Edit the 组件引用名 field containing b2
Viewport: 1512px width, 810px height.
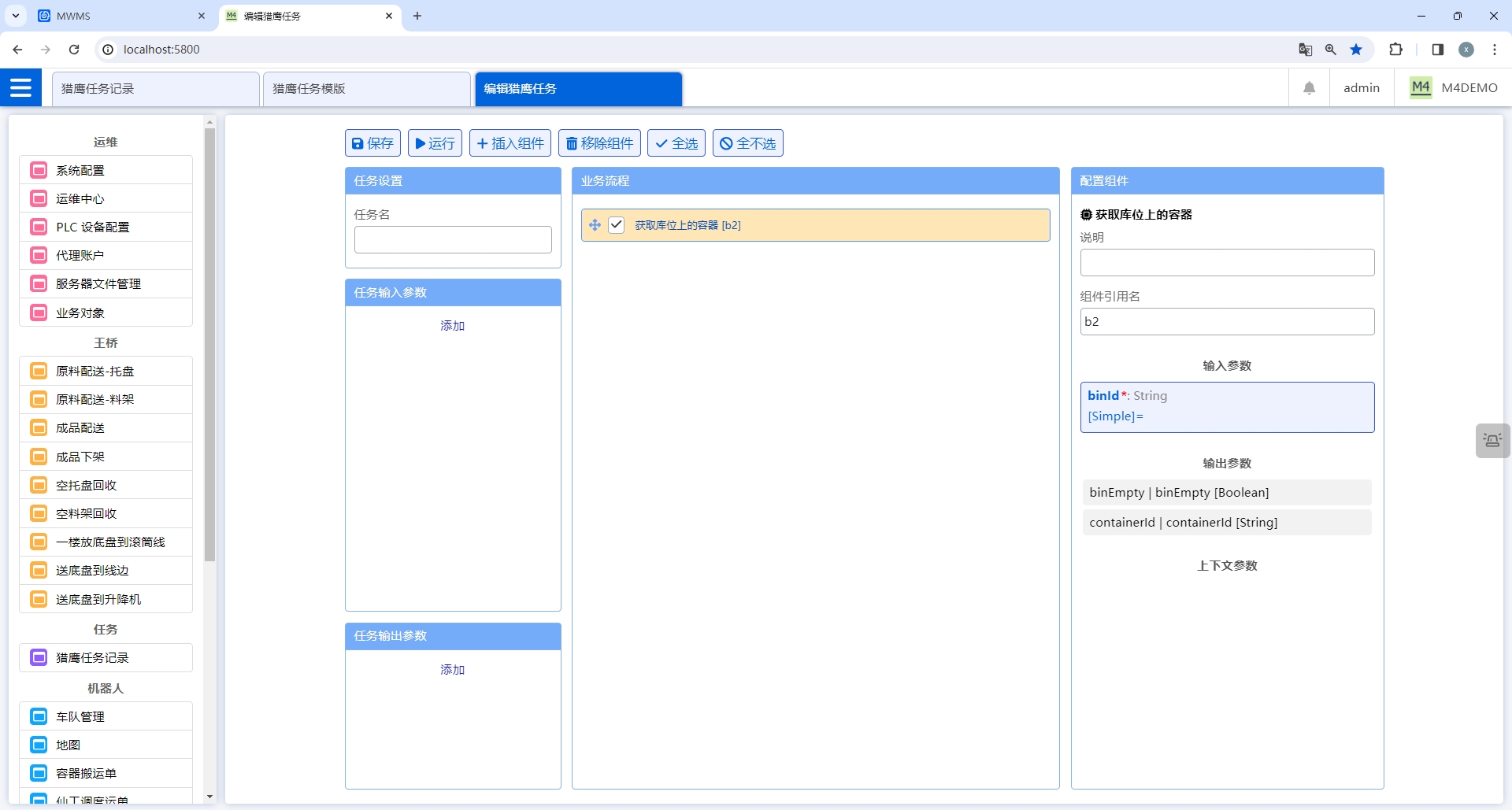click(1227, 321)
